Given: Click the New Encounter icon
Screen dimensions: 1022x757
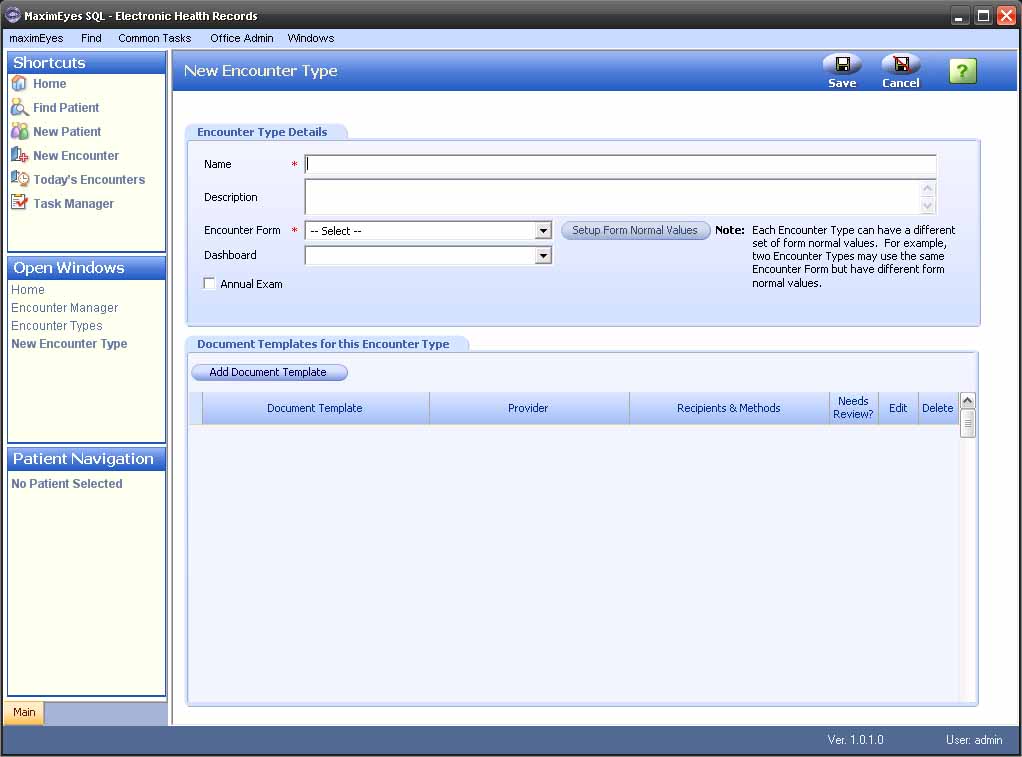Looking at the screenshot, I should coord(20,155).
